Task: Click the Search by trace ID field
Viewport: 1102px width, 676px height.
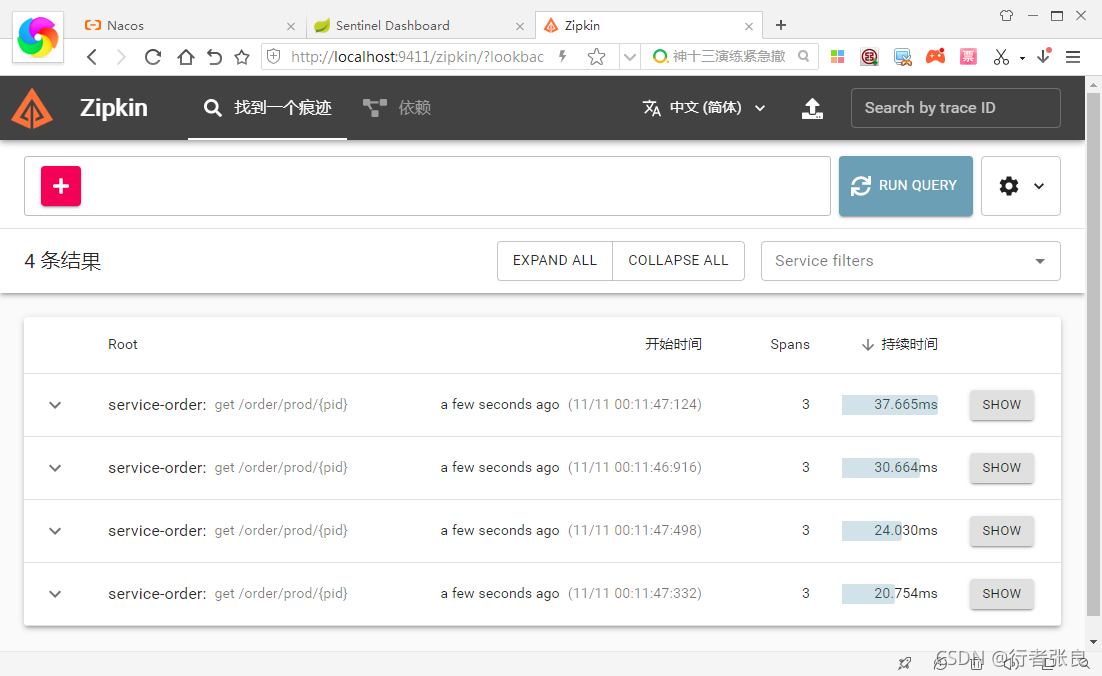Action: (x=955, y=108)
